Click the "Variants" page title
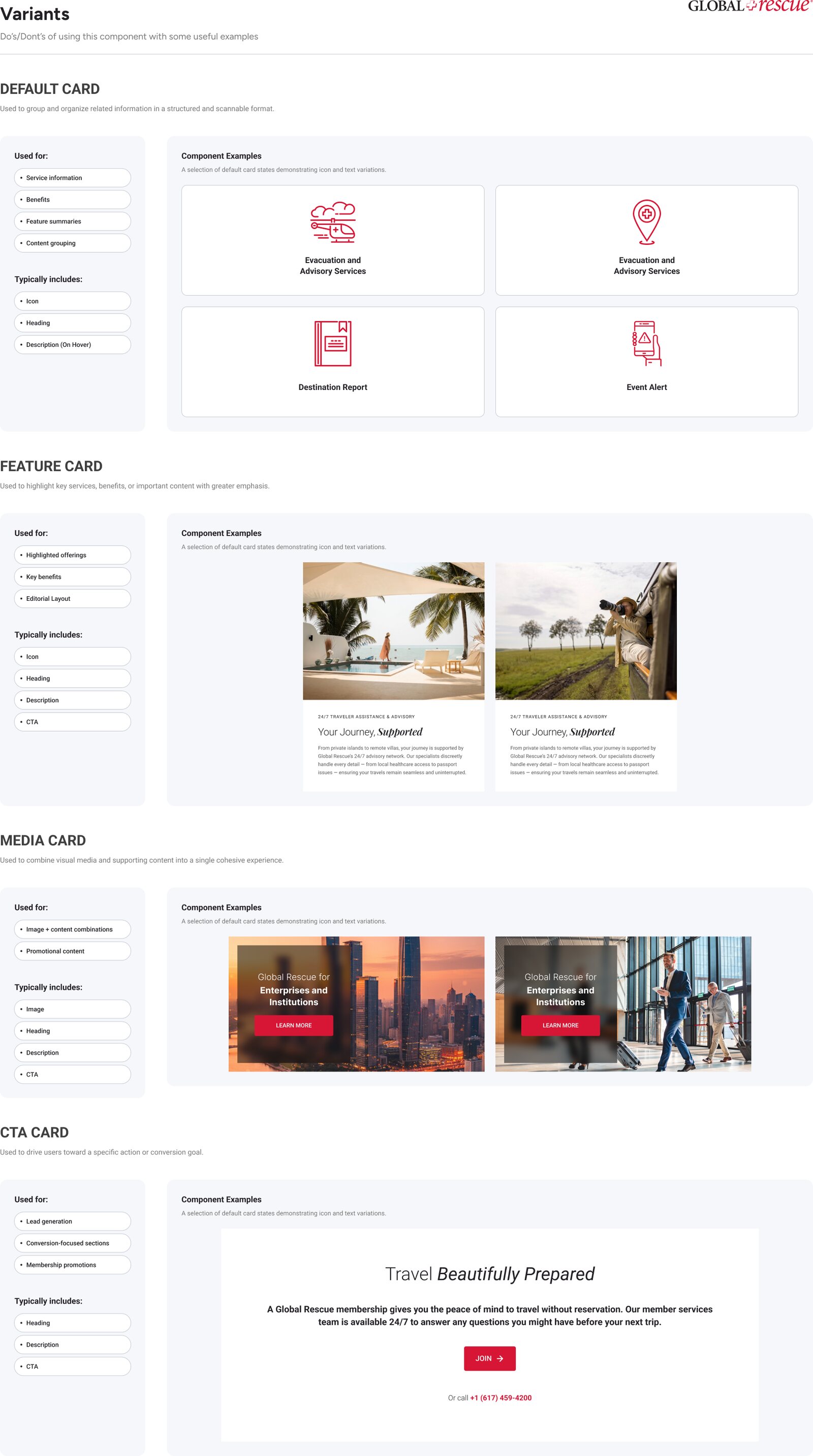This screenshot has width=813, height=1456. [x=35, y=14]
